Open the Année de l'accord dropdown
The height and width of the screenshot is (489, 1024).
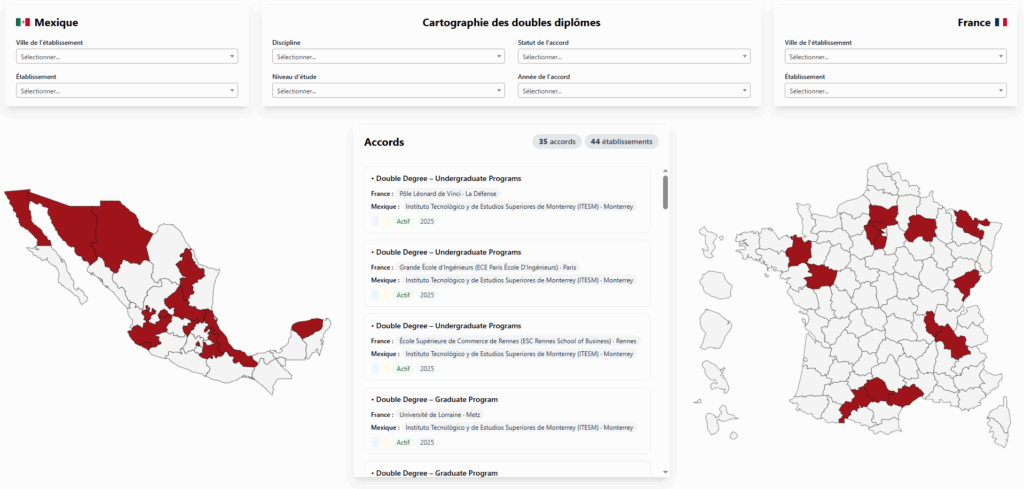click(634, 91)
